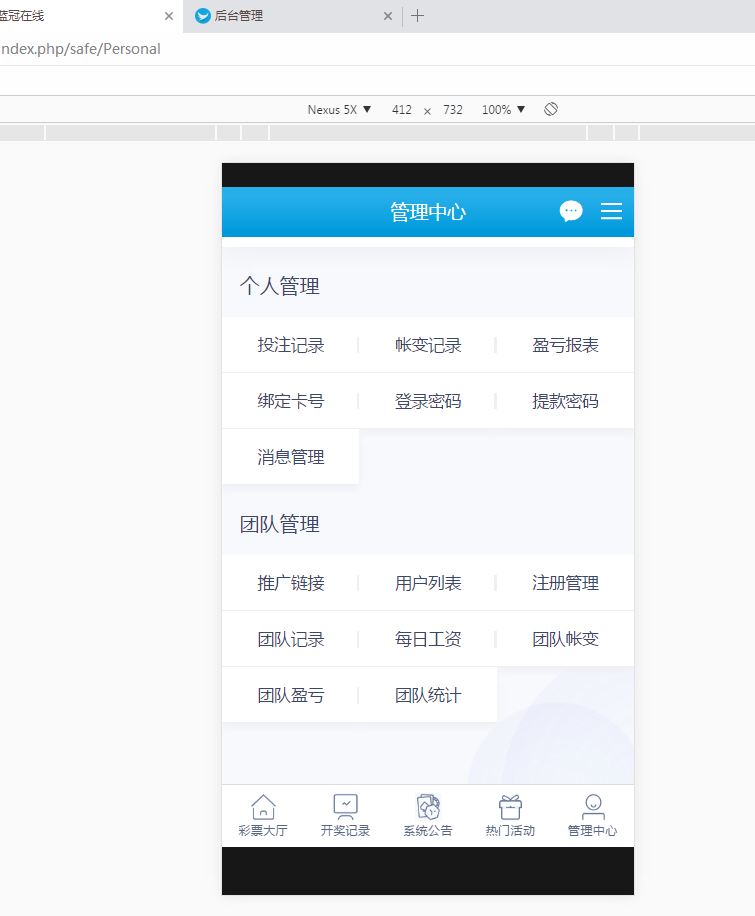The image size is (755, 916).
Task: Open the hamburger menu in header
Action: pos(611,211)
